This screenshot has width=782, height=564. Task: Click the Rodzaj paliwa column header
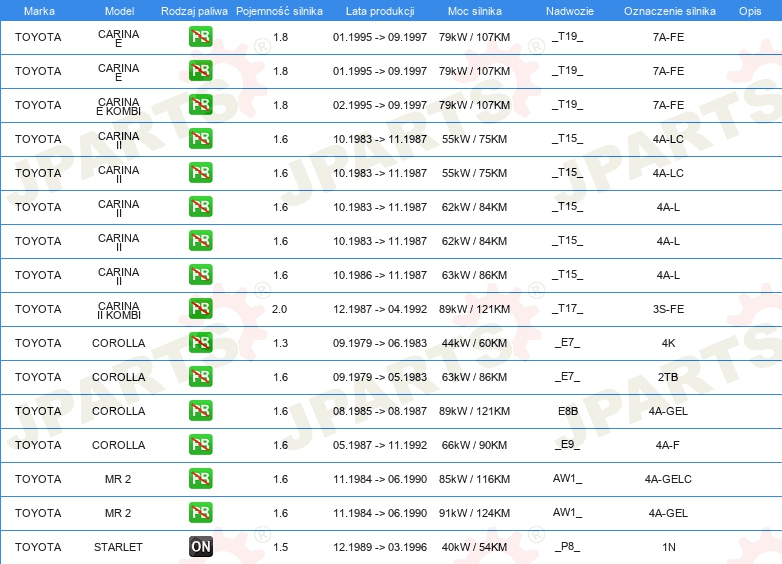pos(194,11)
